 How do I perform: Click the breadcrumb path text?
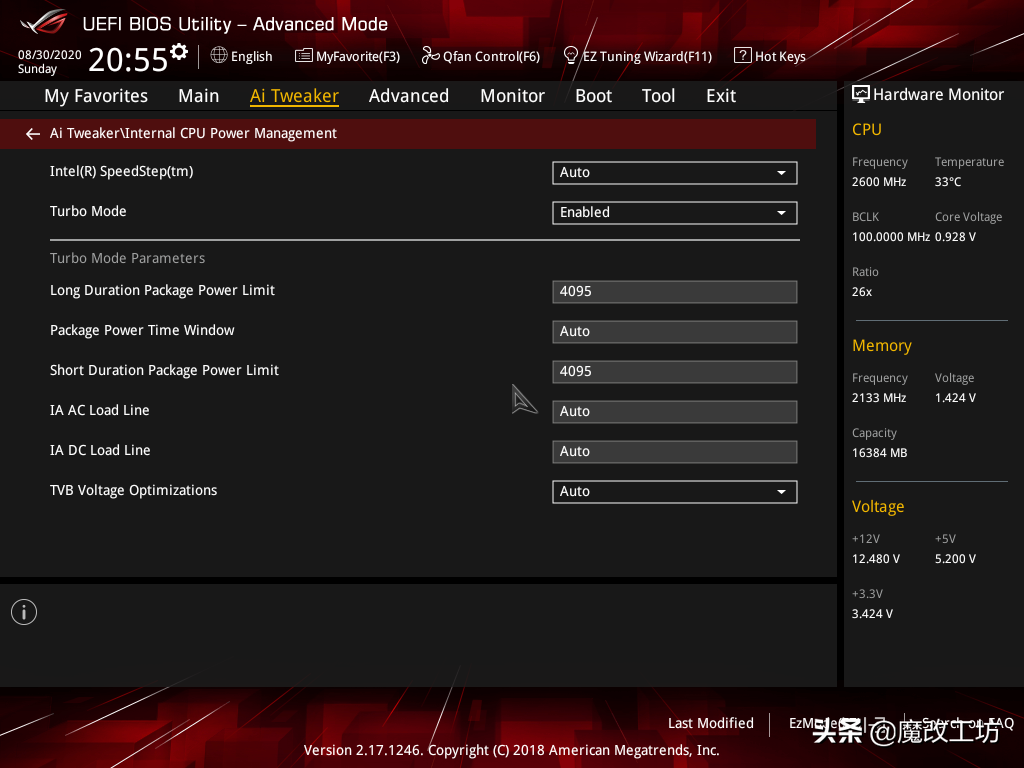tap(193, 133)
